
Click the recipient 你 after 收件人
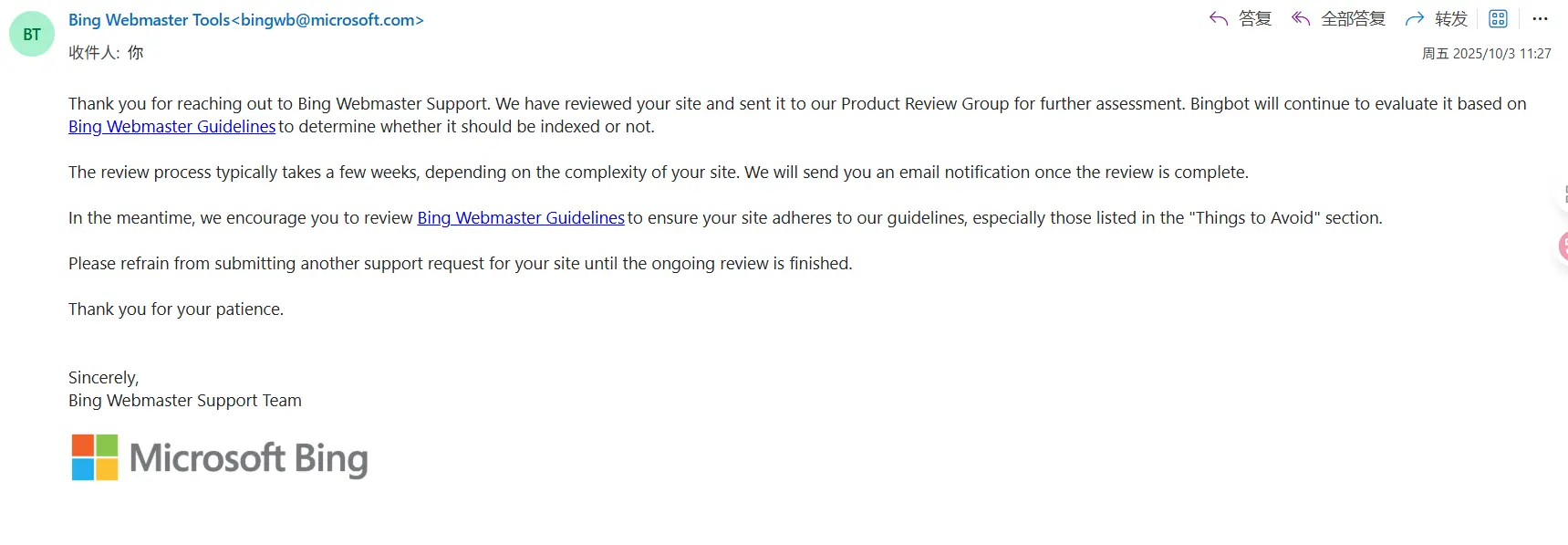coord(135,52)
